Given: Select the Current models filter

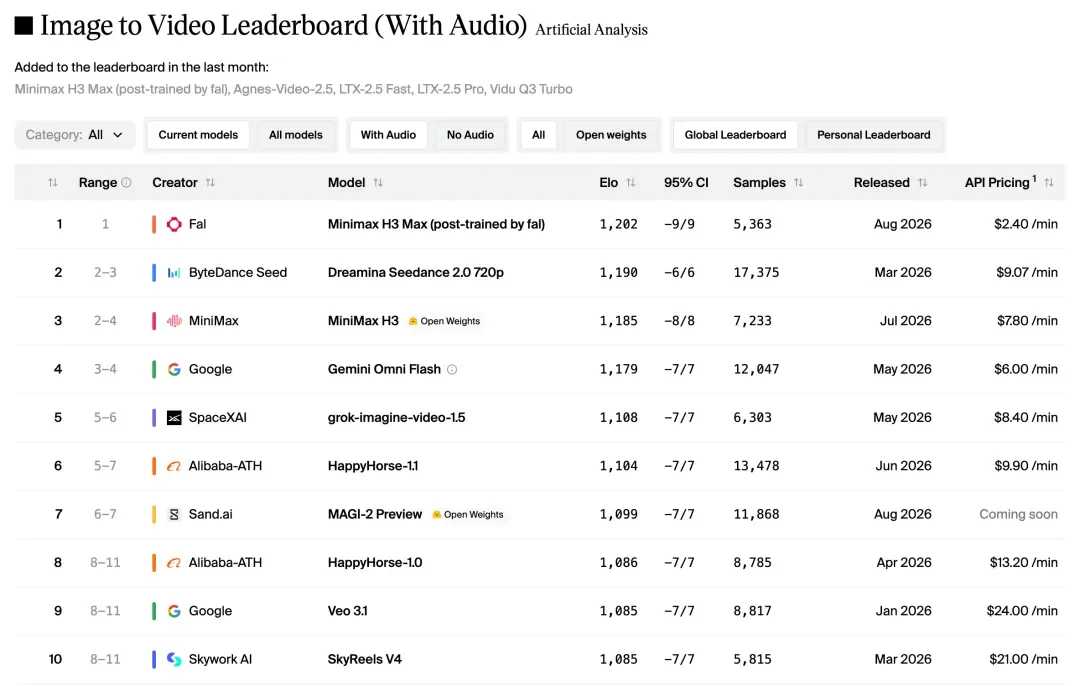Looking at the screenshot, I should click(x=198, y=135).
